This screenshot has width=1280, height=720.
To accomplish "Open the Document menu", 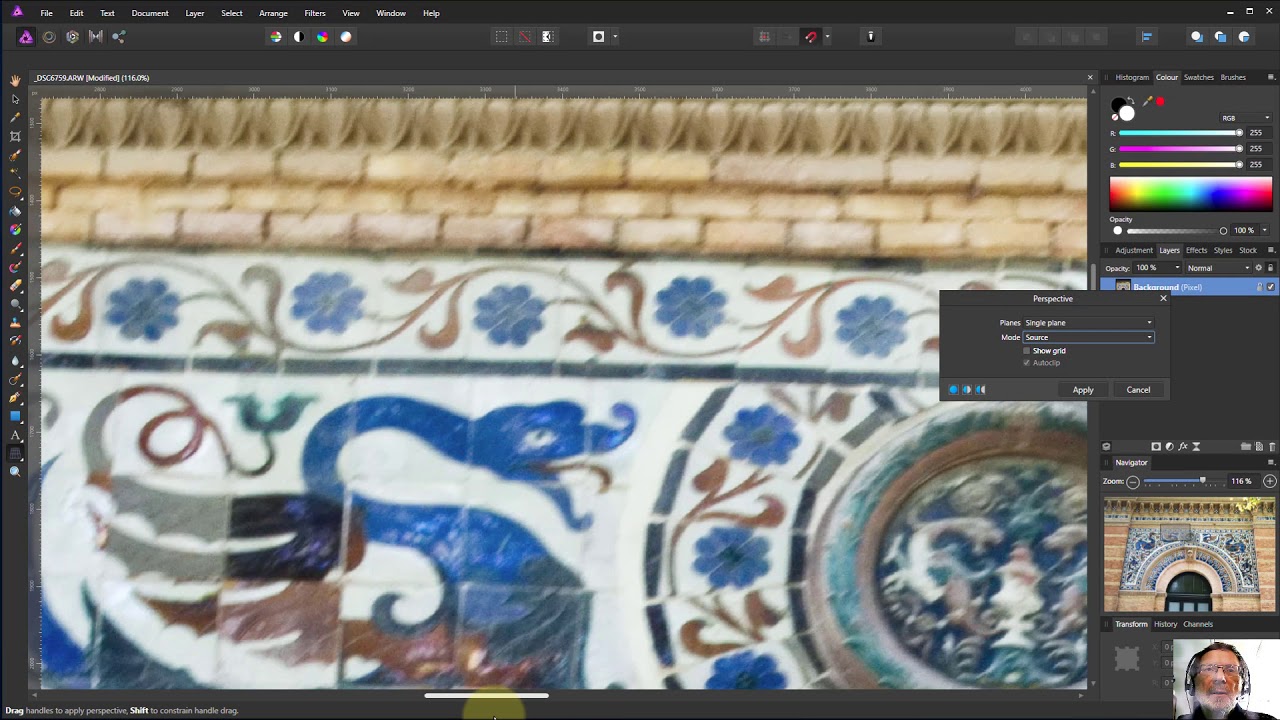I will 150,13.
